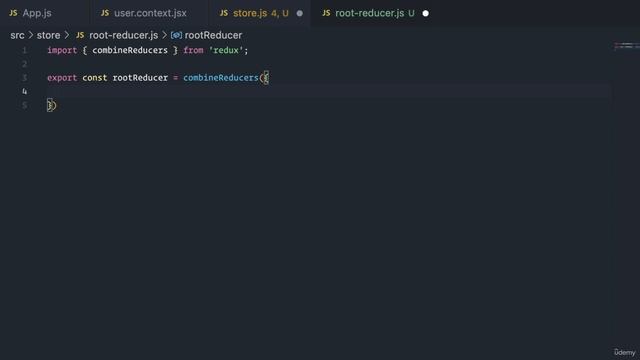Screen dimensions: 640x360
Task: Click the 'from' keyword on line 1
Action: coord(193,51)
